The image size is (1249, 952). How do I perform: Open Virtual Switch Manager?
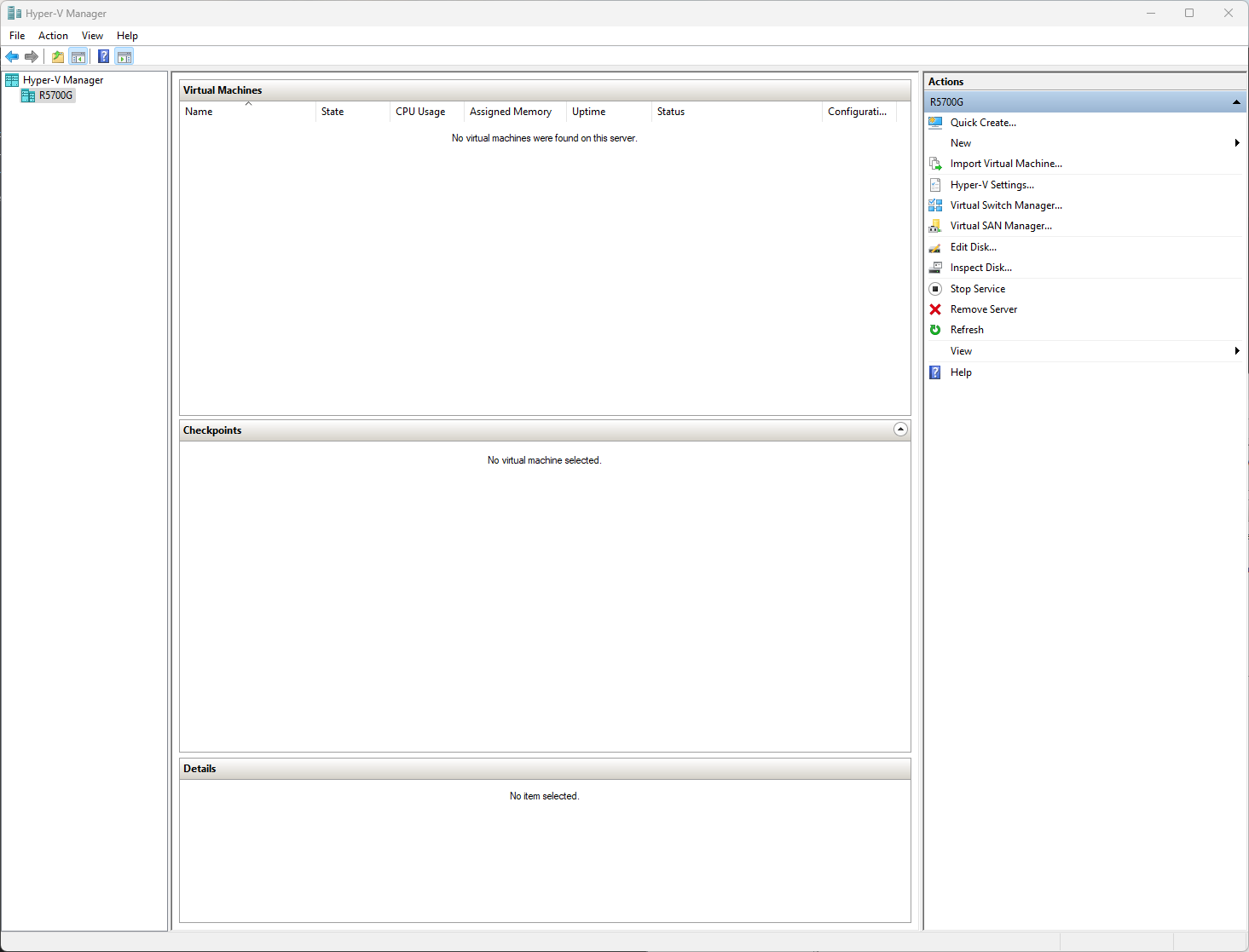(1006, 205)
